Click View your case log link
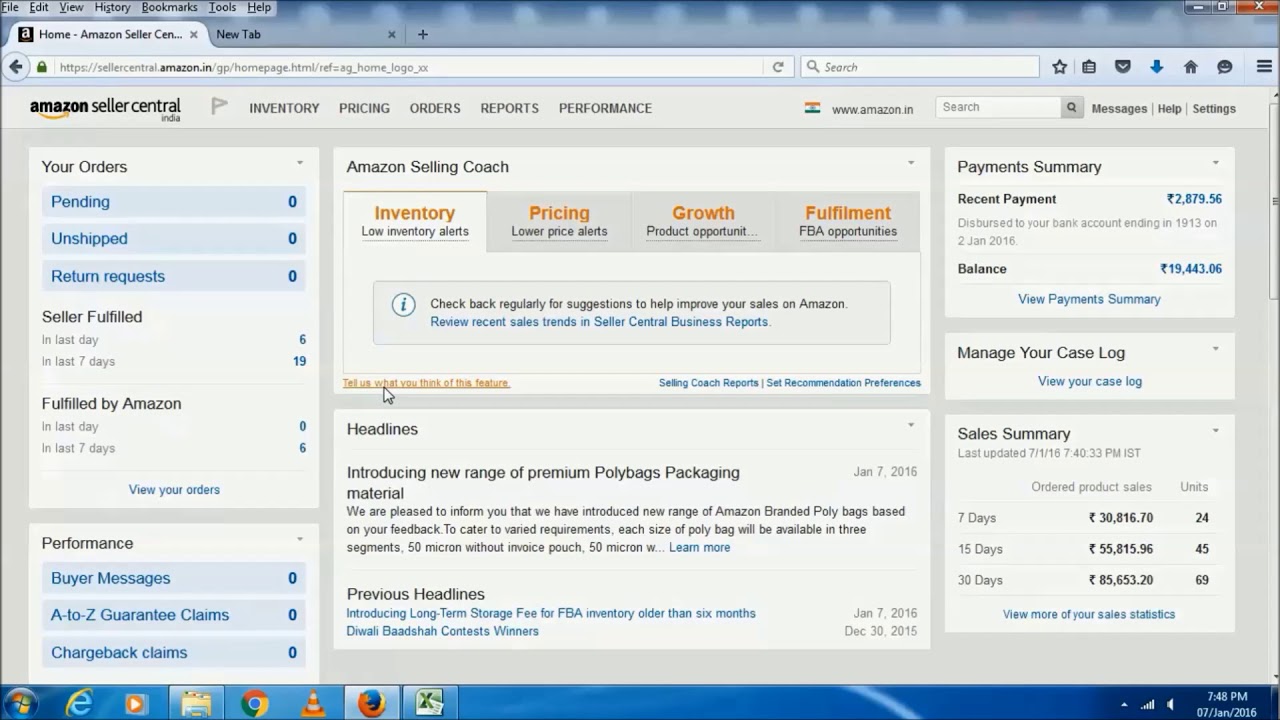The image size is (1280, 720). (1089, 381)
